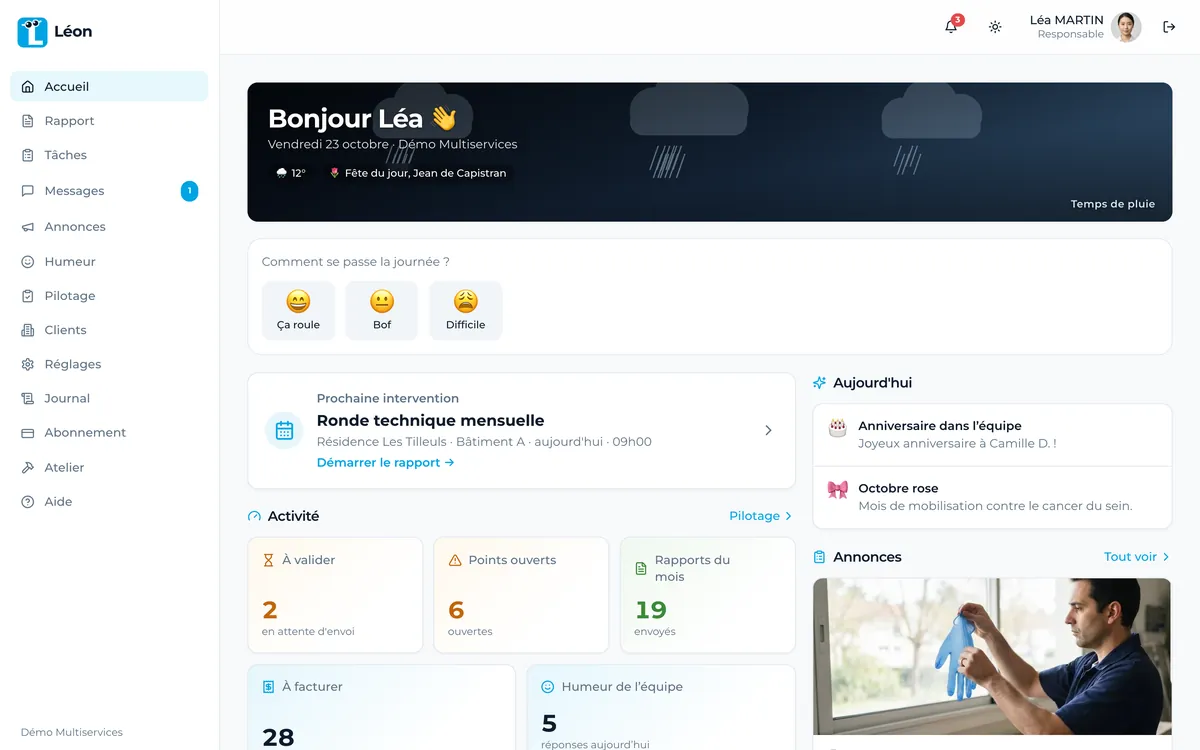Click the unread badge on Messages
This screenshot has height=750, width=1200.
[189, 191]
